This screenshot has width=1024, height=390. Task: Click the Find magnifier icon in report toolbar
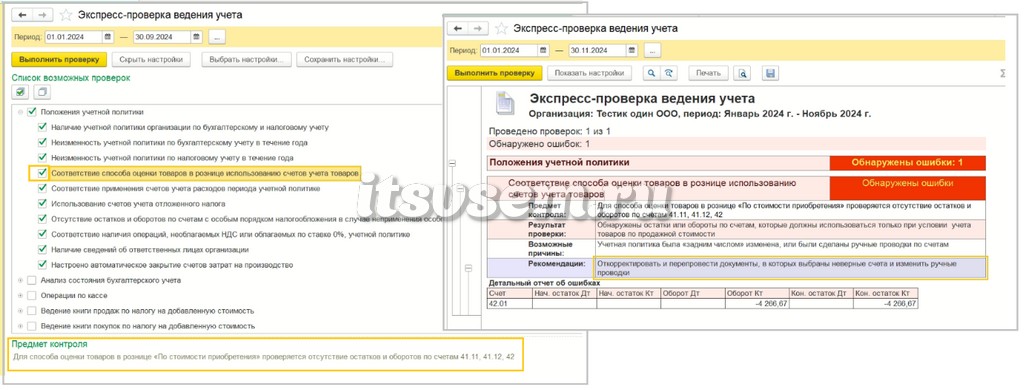(x=651, y=73)
